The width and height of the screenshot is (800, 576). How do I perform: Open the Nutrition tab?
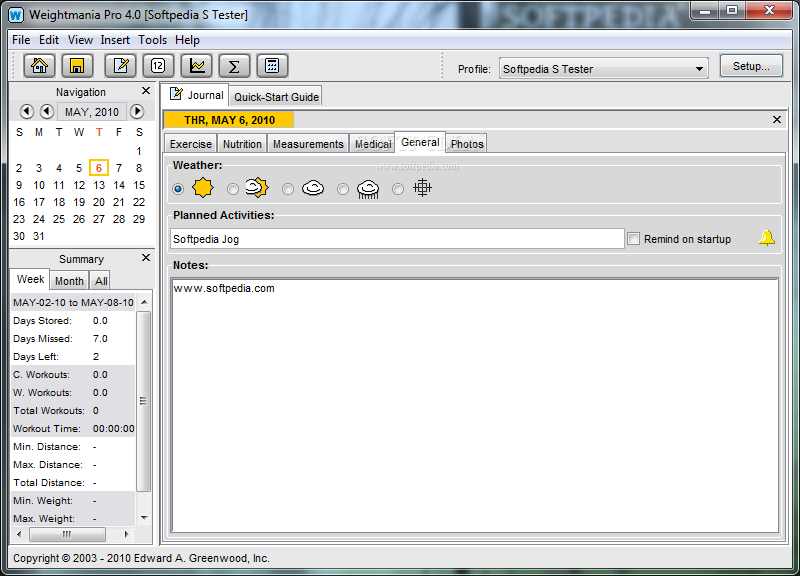[242, 144]
